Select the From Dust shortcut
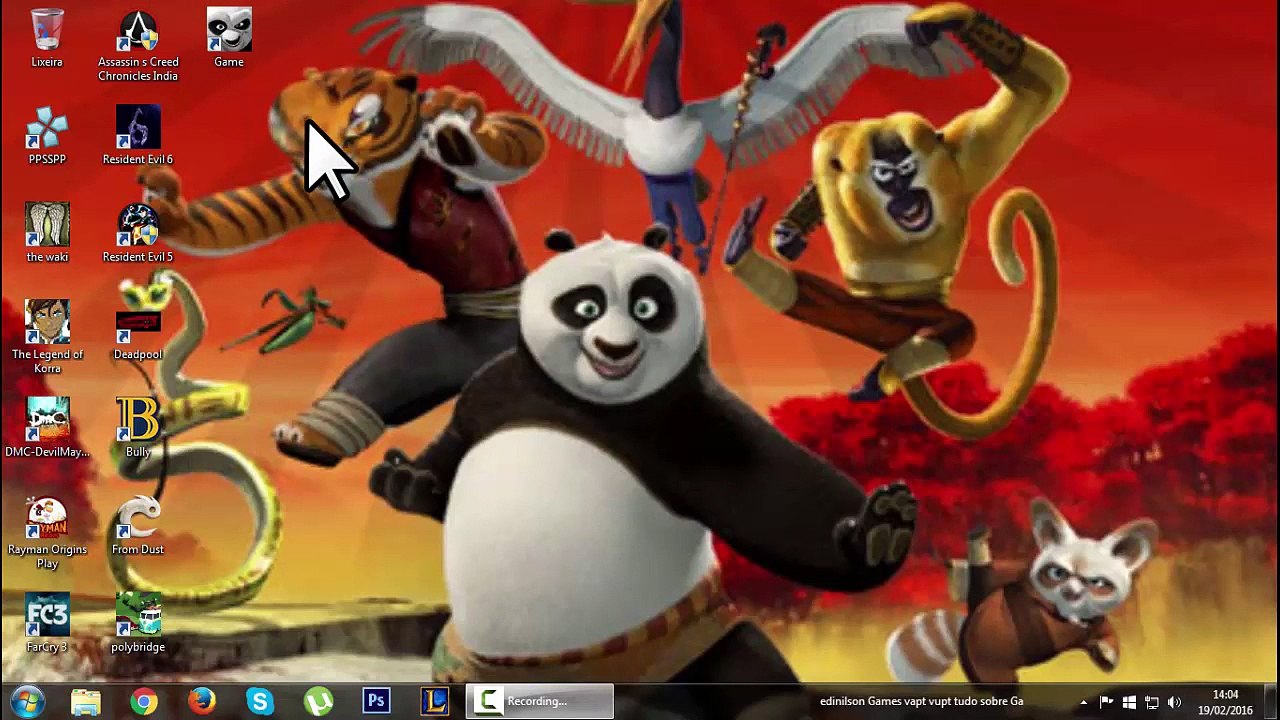The height and width of the screenshot is (720, 1280). coord(138,526)
